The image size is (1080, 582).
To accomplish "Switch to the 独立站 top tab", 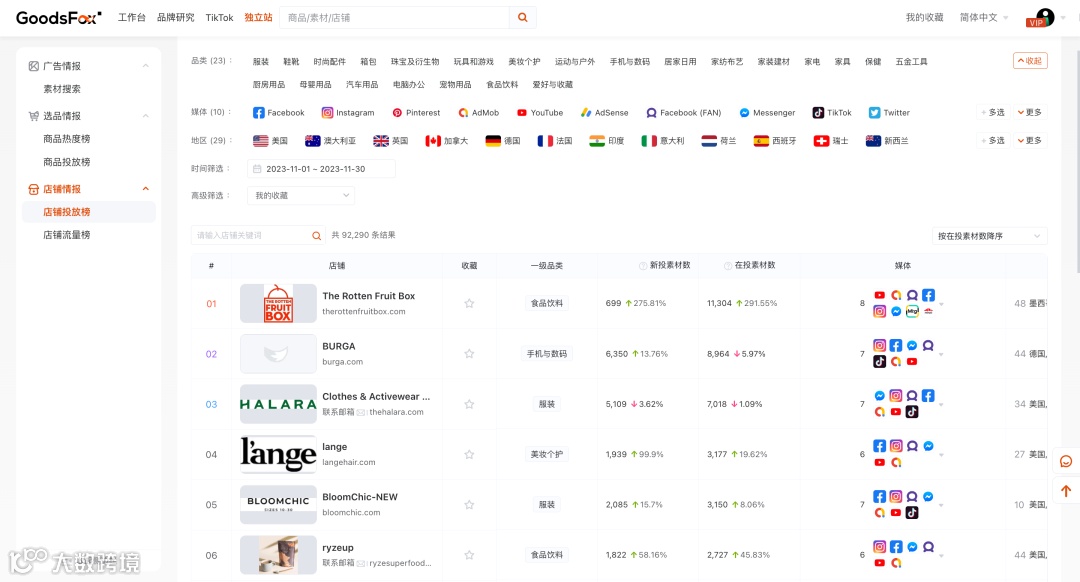I will click(x=258, y=18).
